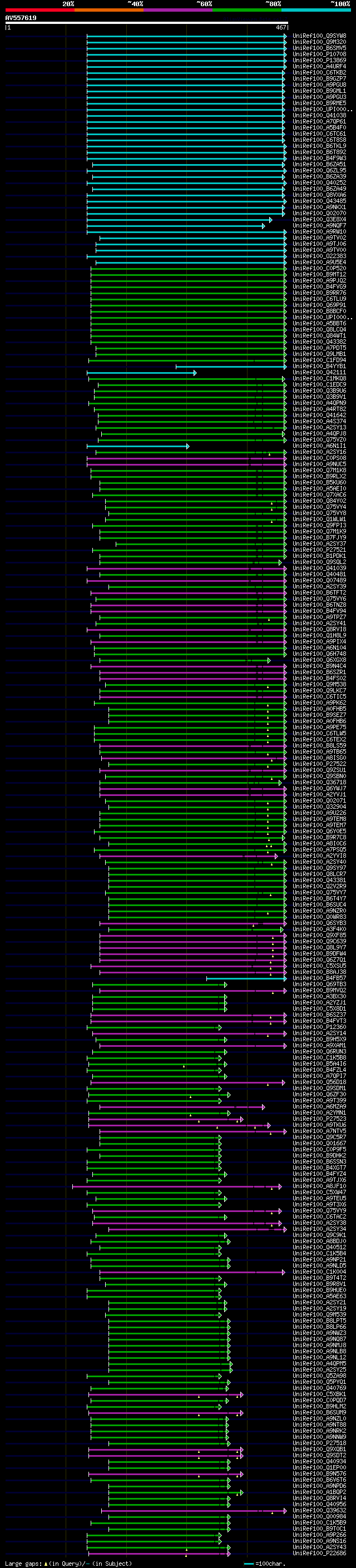Image resolution: width=356 pixels, height=1568 pixels.
Task: Select the UniRef100_Q41038 label
Action: 319,116
